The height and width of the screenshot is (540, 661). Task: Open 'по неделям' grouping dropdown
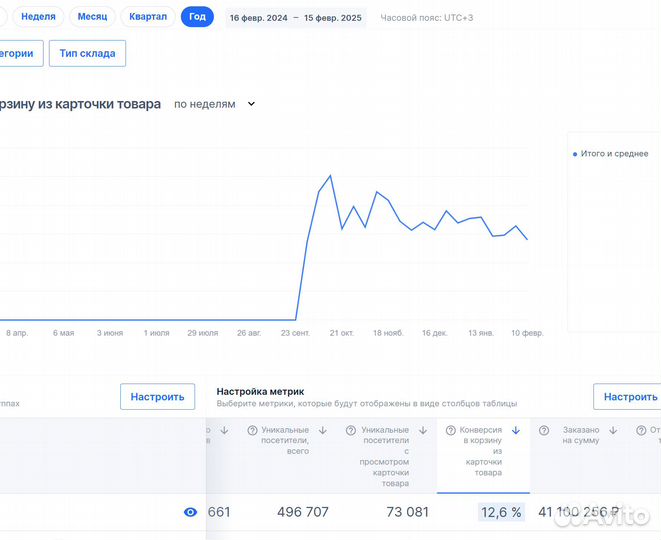point(214,104)
